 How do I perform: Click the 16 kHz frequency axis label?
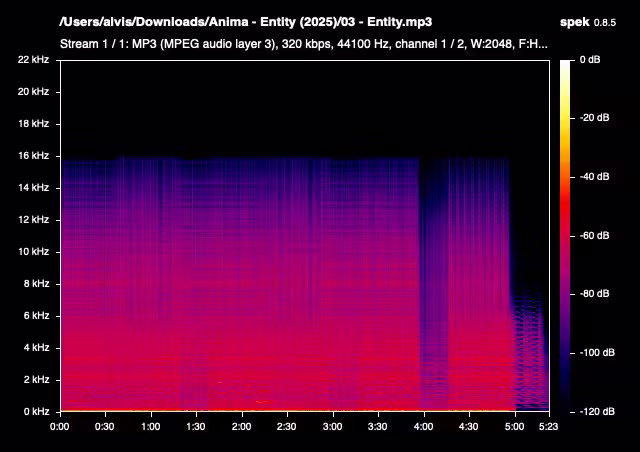33,156
